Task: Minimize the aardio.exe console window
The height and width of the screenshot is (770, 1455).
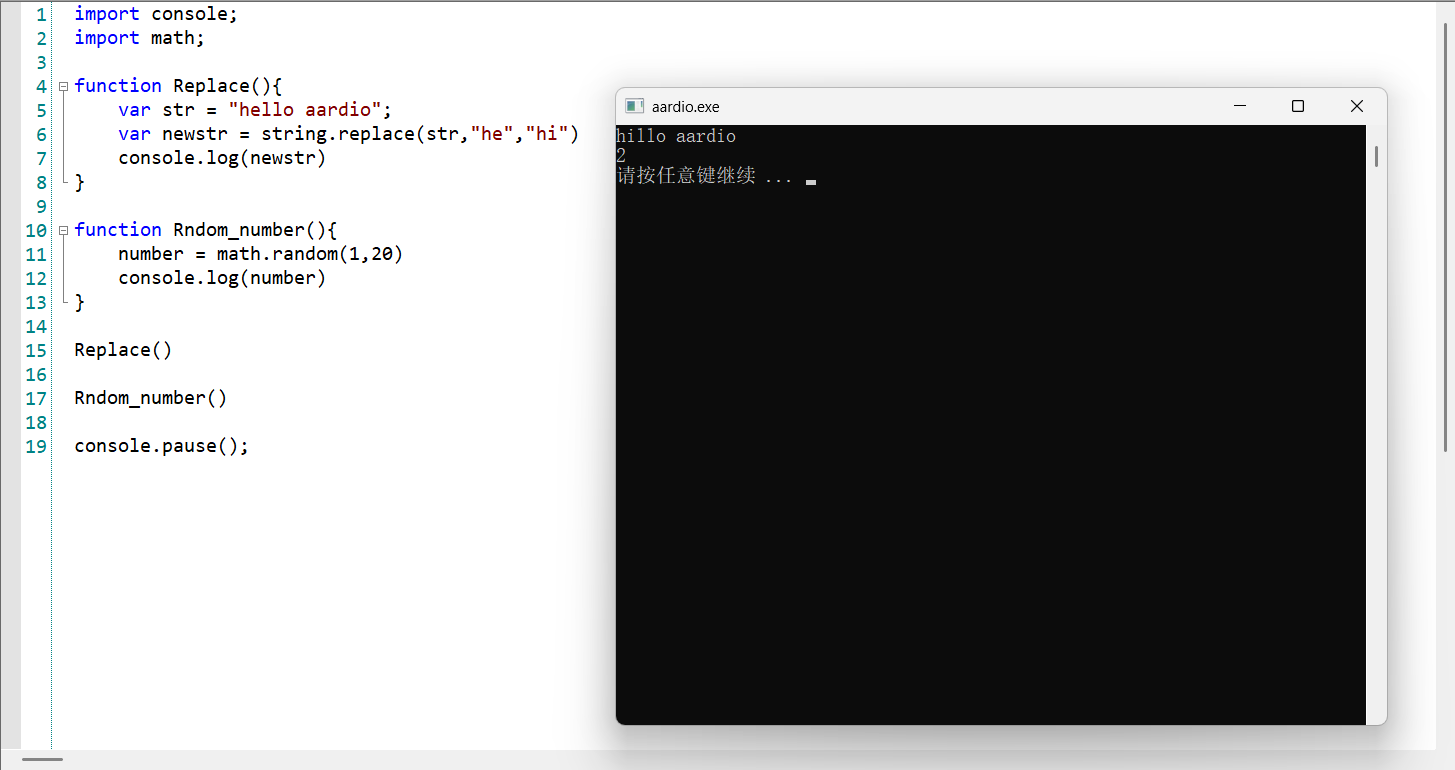Action: pyautogui.click(x=1240, y=105)
